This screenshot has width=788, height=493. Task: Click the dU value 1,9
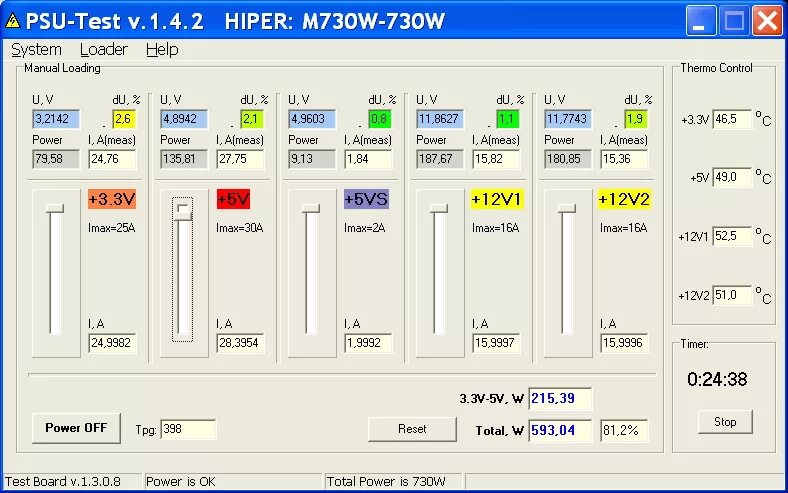point(636,119)
